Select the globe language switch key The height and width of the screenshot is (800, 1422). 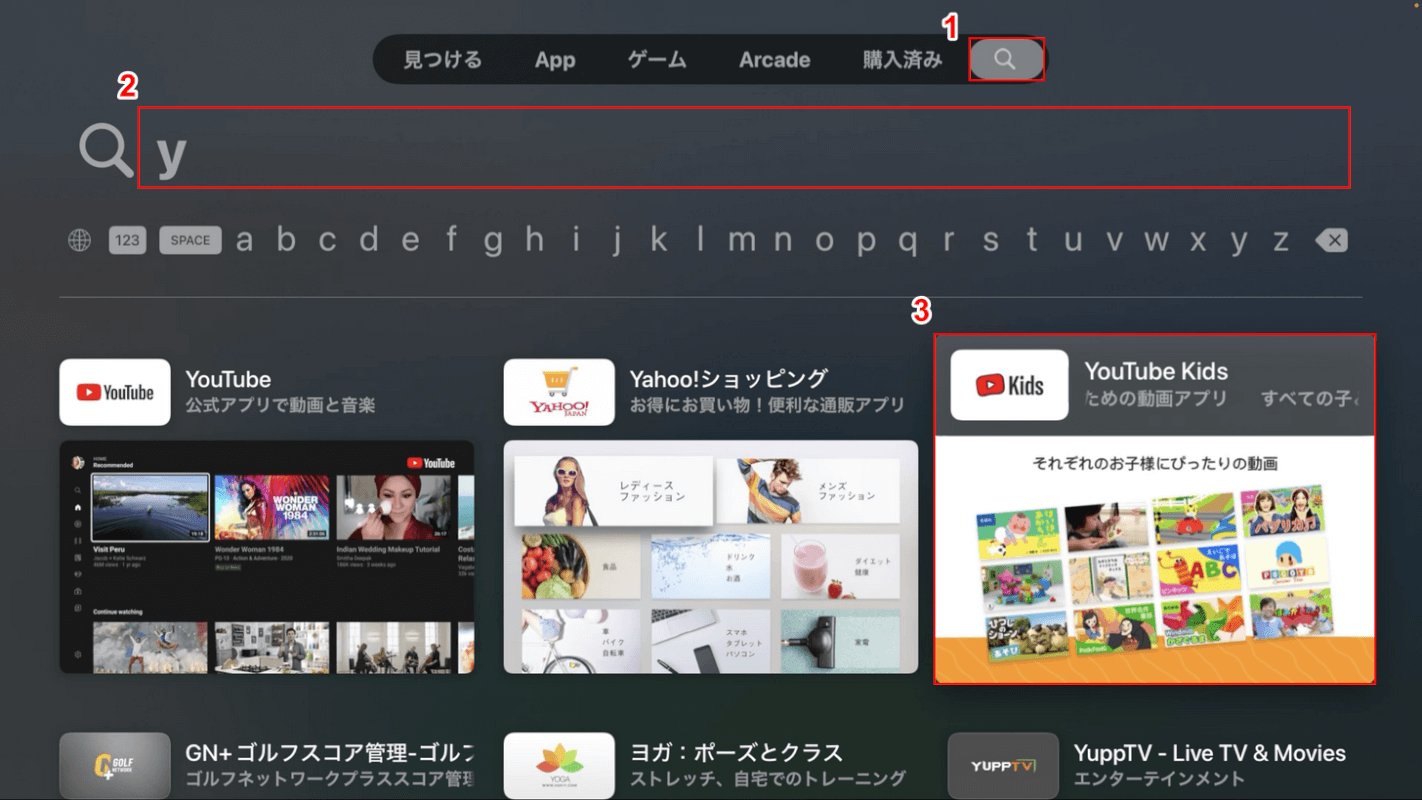pos(79,240)
